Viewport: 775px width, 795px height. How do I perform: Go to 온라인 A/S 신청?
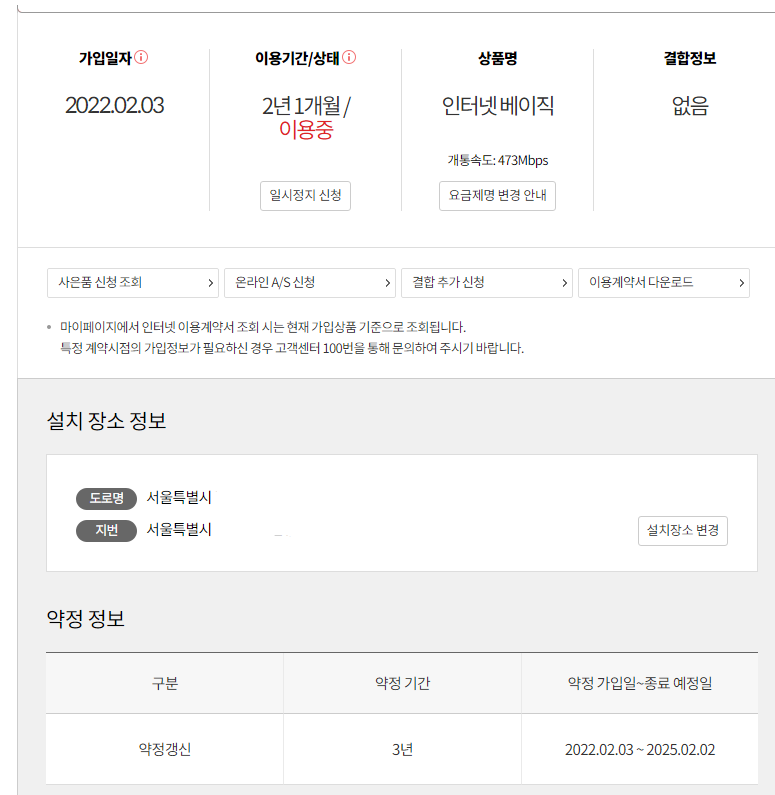310,283
